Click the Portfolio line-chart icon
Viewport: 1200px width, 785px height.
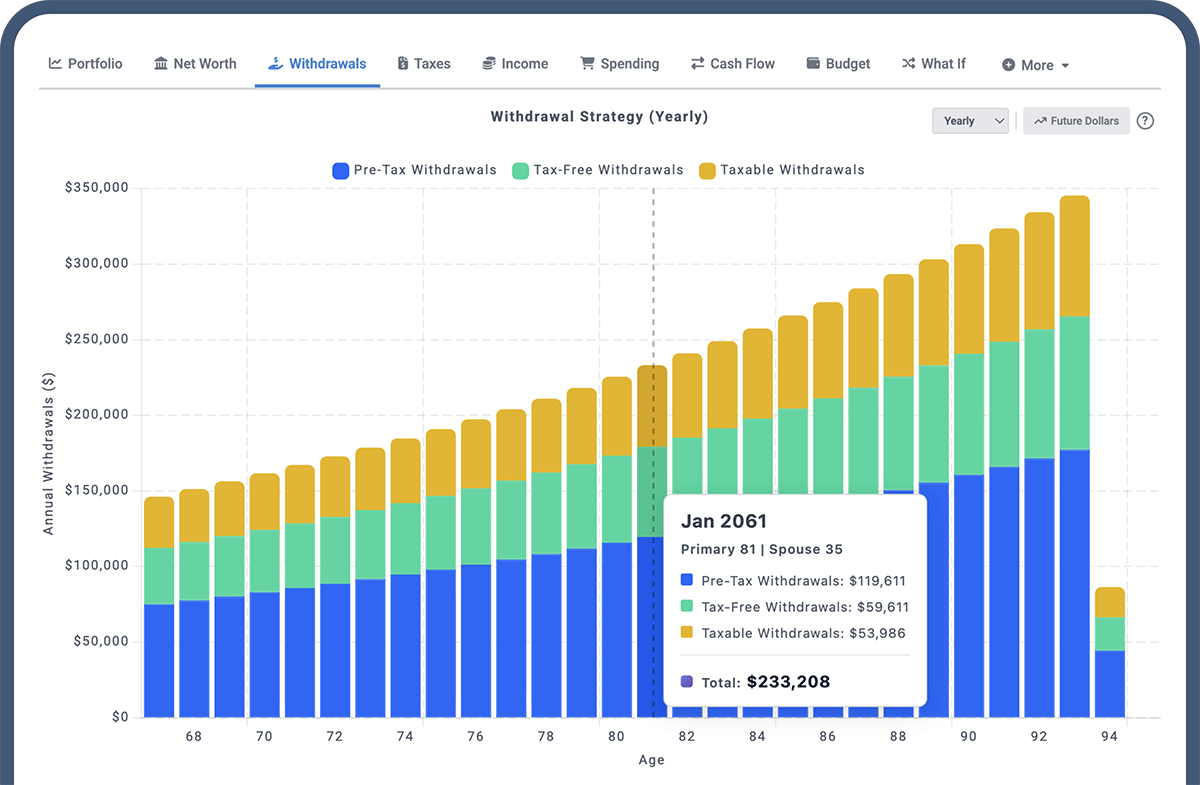55,63
